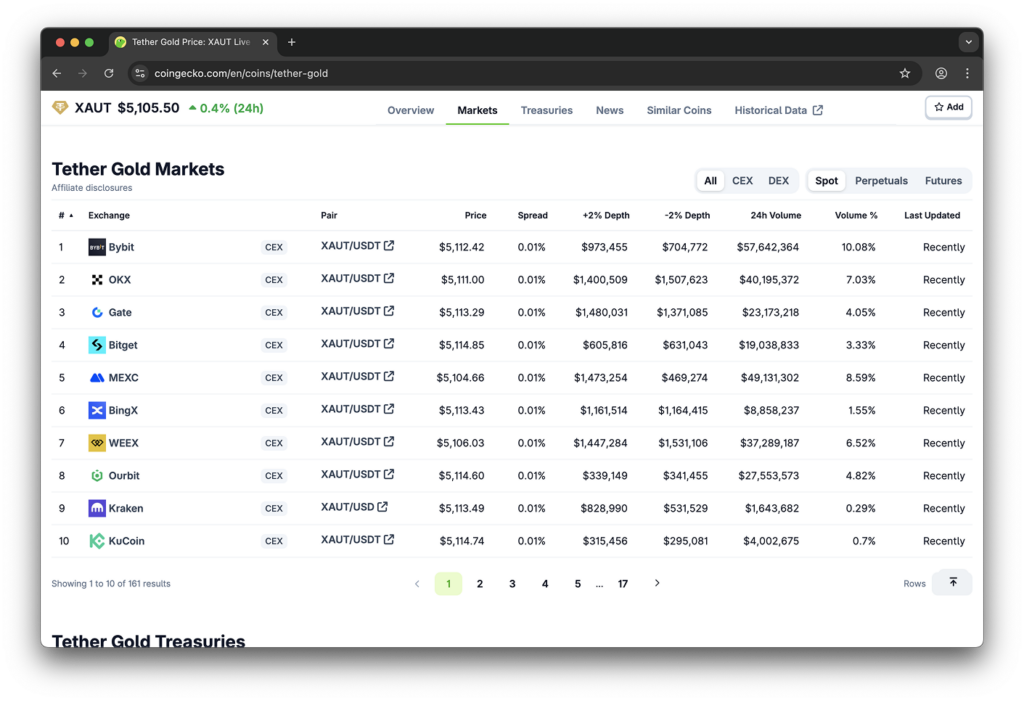Image resolution: width=1024 pixels, height=701 pixels.
Task: Click the browser address bar URL
Action: 241,73
